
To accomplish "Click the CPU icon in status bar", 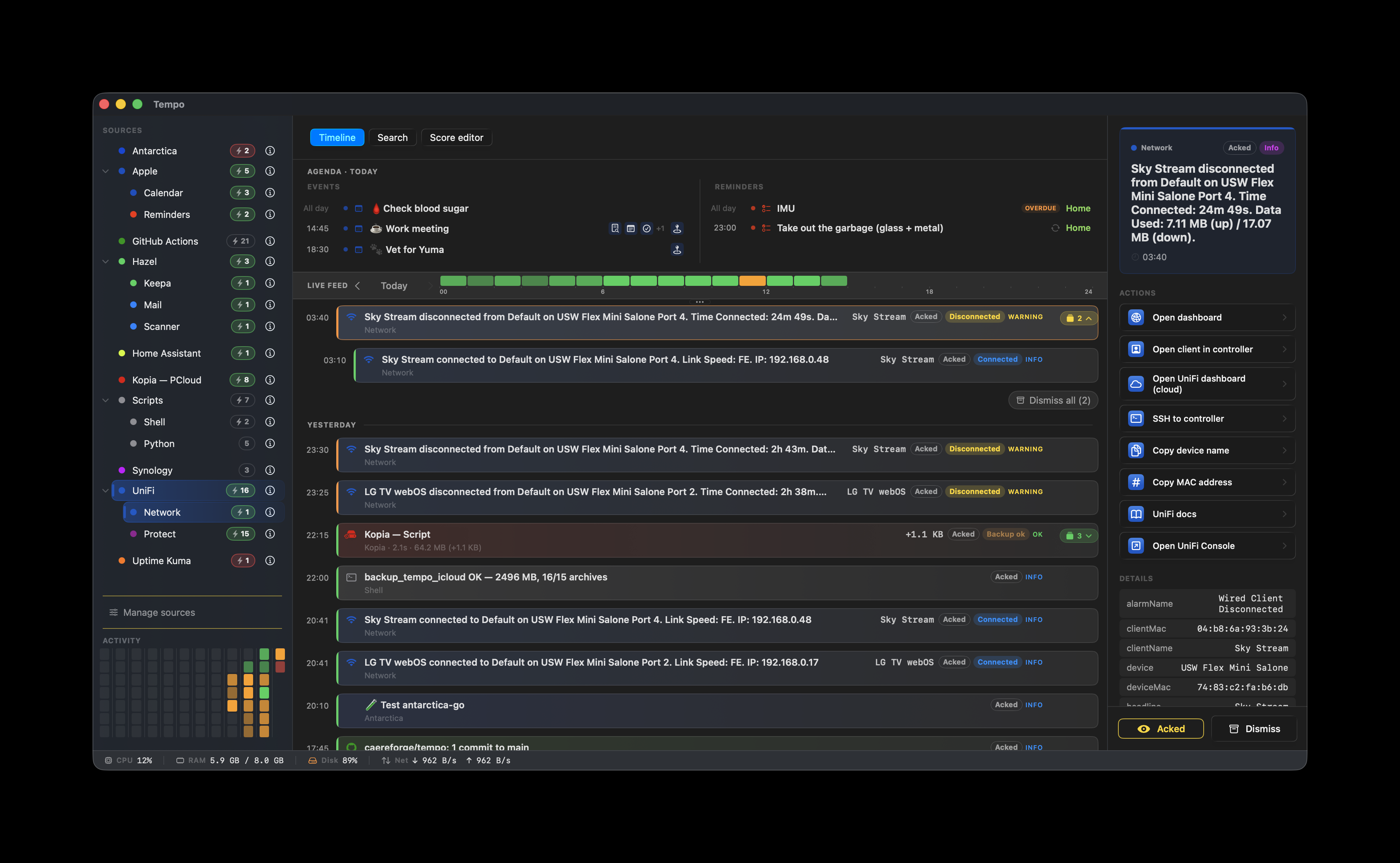I will click(108, 760).
